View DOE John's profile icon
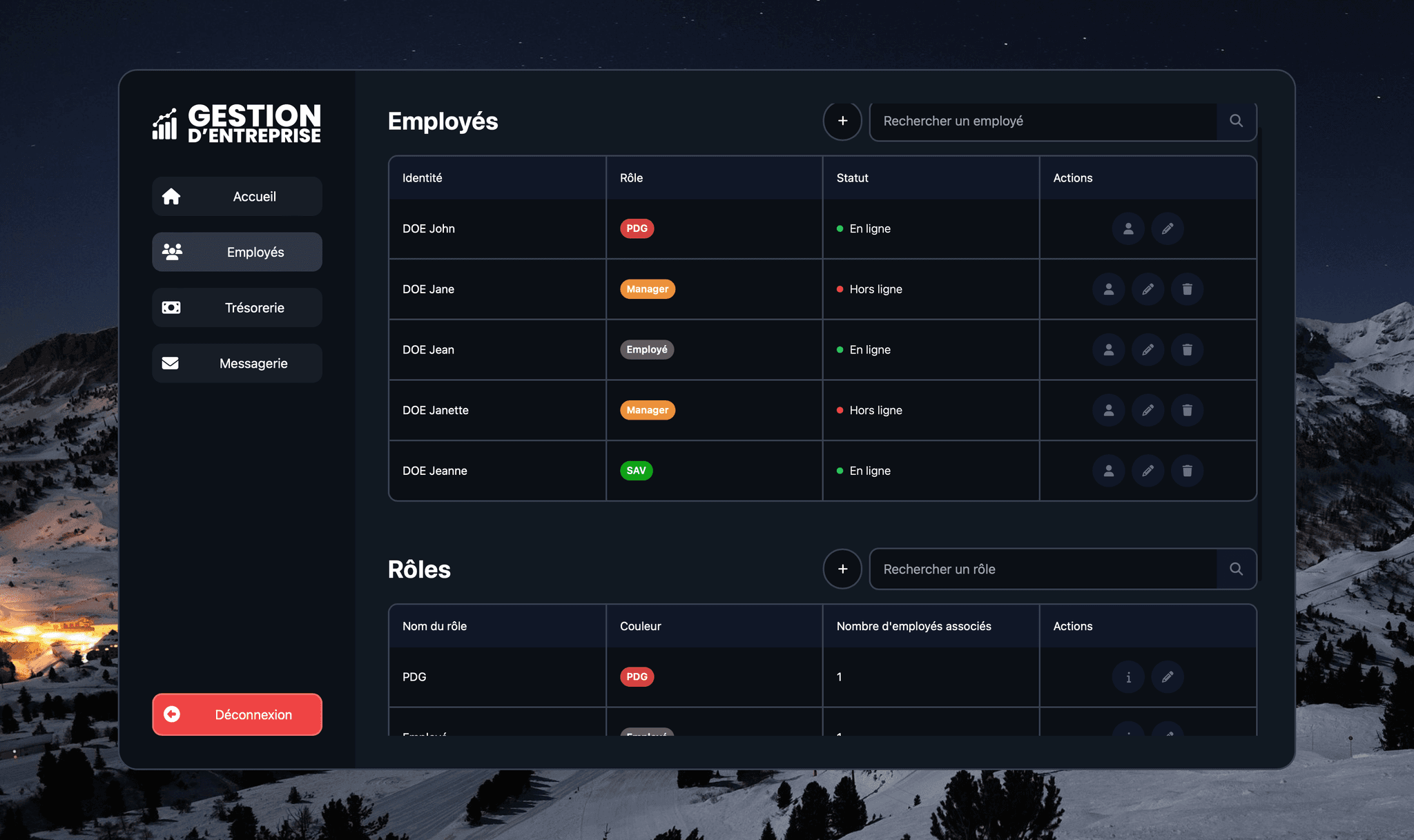The image size is (1414, 840). pyautogui.click(x=1128, y=228)
